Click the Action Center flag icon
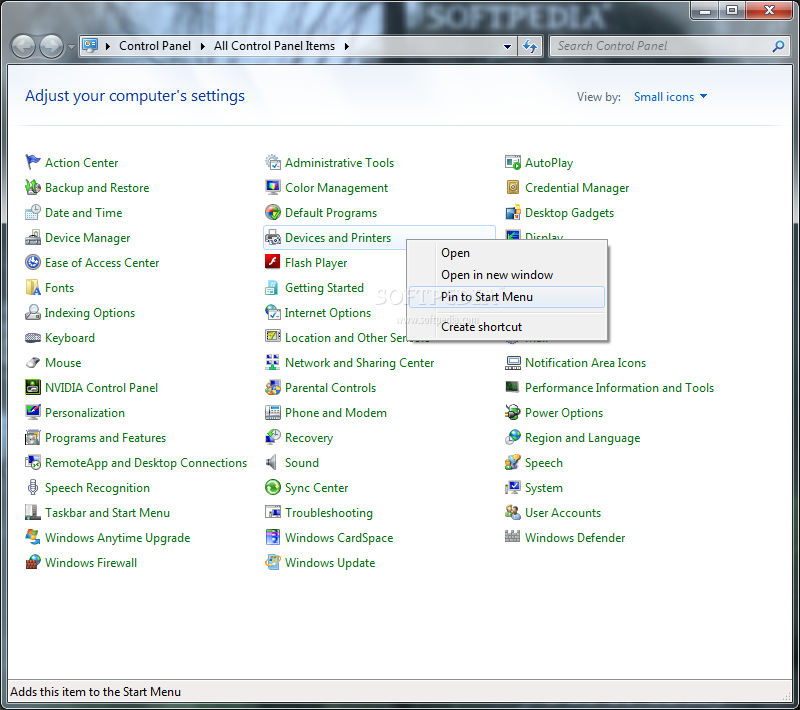 click(33, 162)
